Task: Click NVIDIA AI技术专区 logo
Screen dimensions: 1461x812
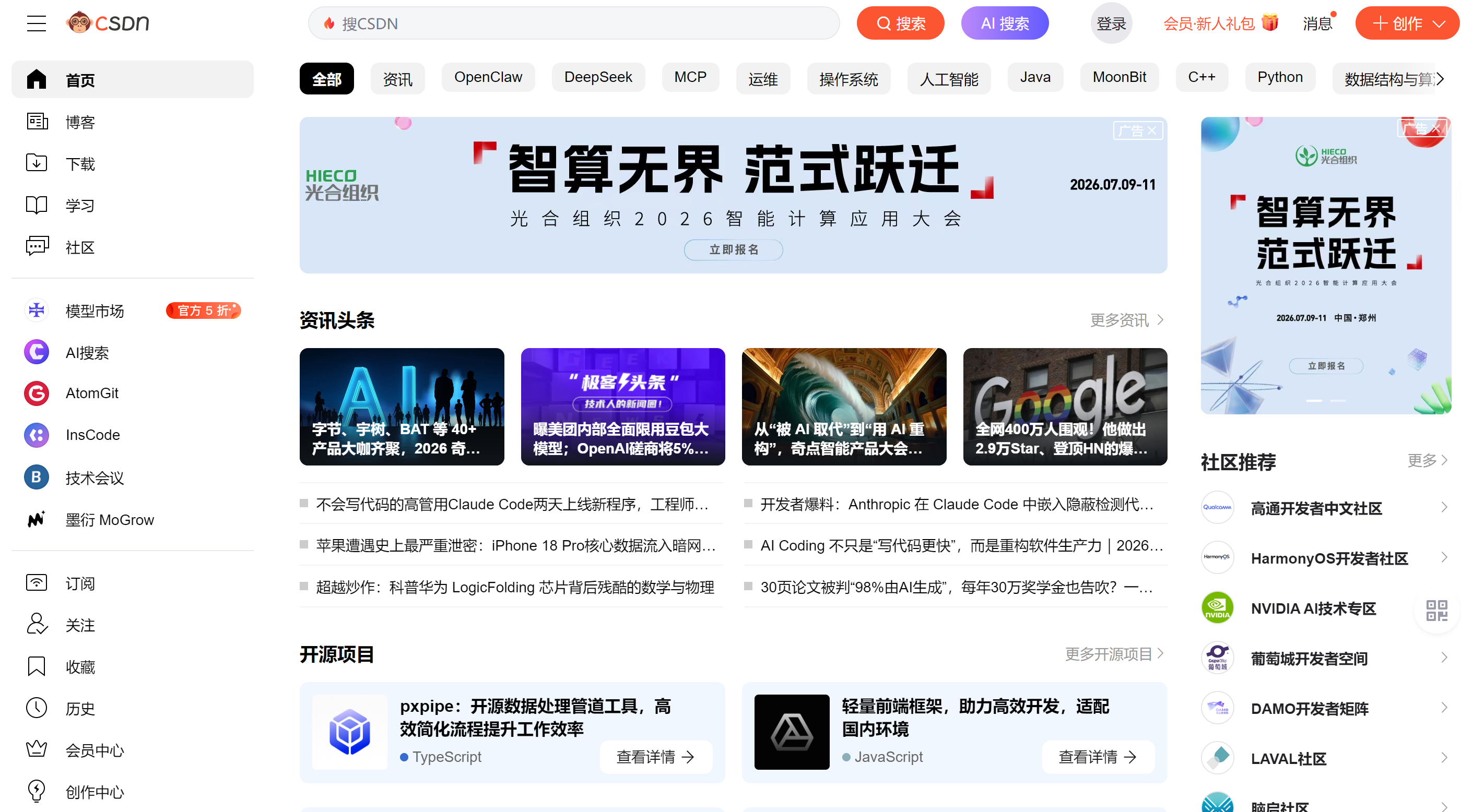Action: point(1217,608)
